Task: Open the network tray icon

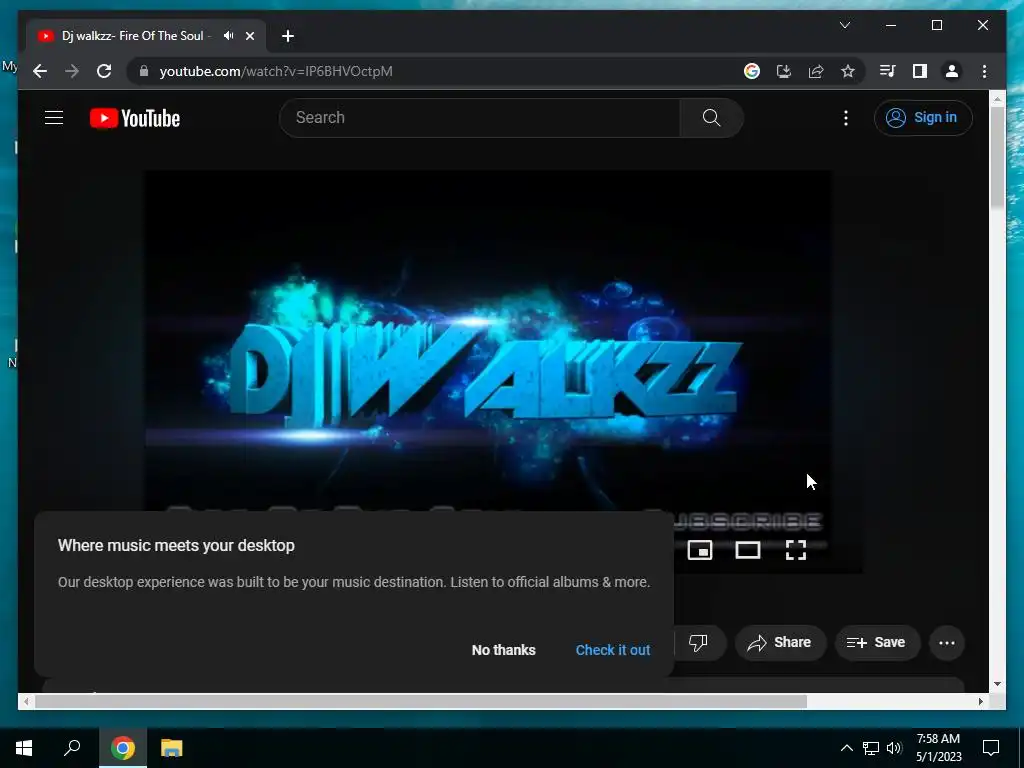Action: [x=871, y=748]
